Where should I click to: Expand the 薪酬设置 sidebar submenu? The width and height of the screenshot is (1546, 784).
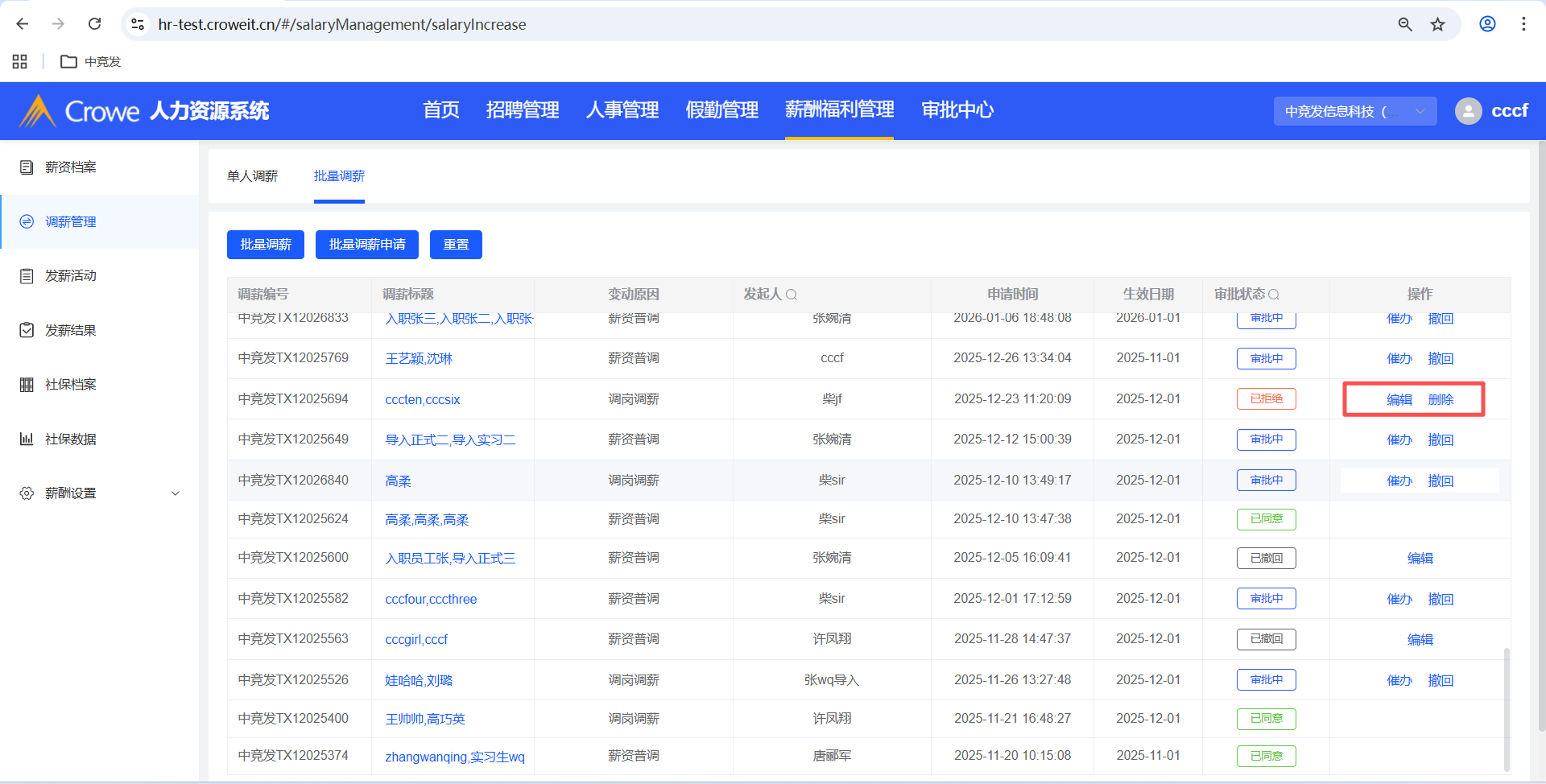point(175,493)
